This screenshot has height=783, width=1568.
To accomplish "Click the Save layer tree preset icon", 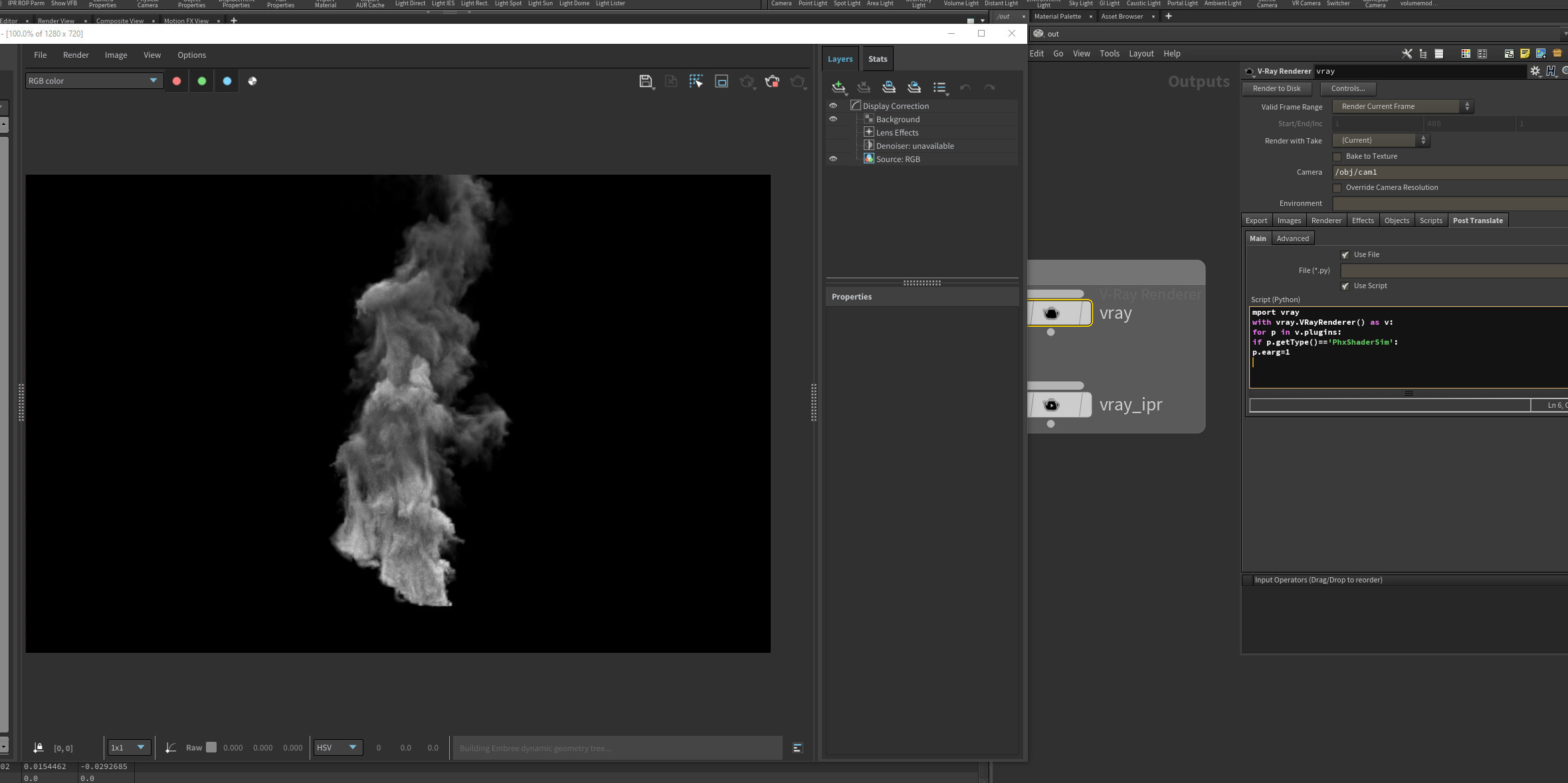I will [889, 87].
